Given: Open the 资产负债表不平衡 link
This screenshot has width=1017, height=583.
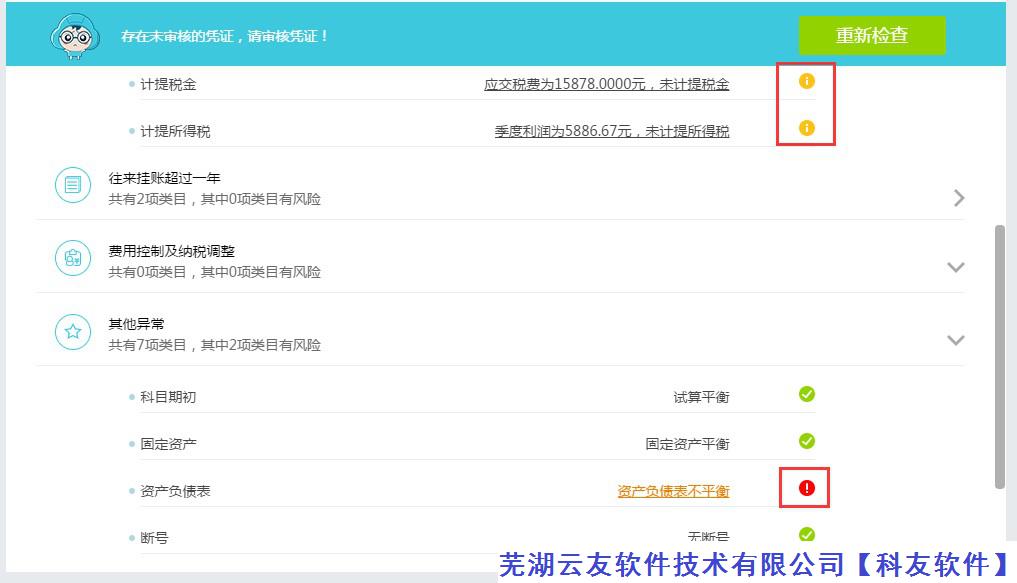Looking at the screenshot, I should (673, 491).
